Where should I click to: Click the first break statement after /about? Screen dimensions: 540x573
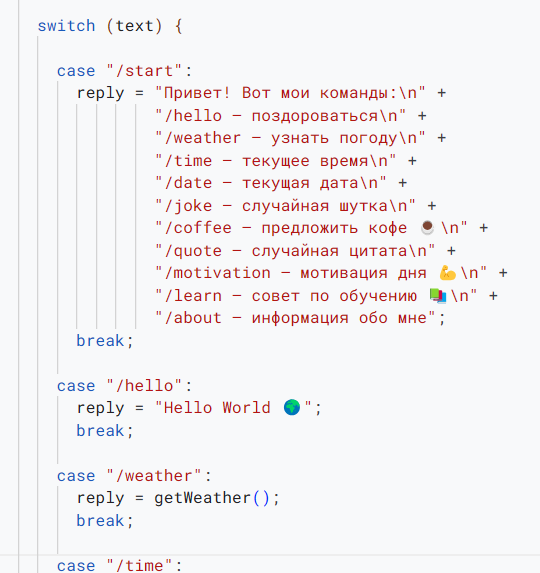(105, 341)
